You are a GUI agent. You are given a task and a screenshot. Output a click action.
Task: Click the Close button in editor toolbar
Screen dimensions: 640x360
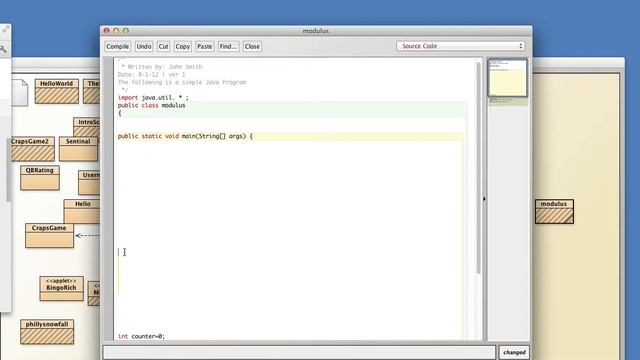(252, 47)
